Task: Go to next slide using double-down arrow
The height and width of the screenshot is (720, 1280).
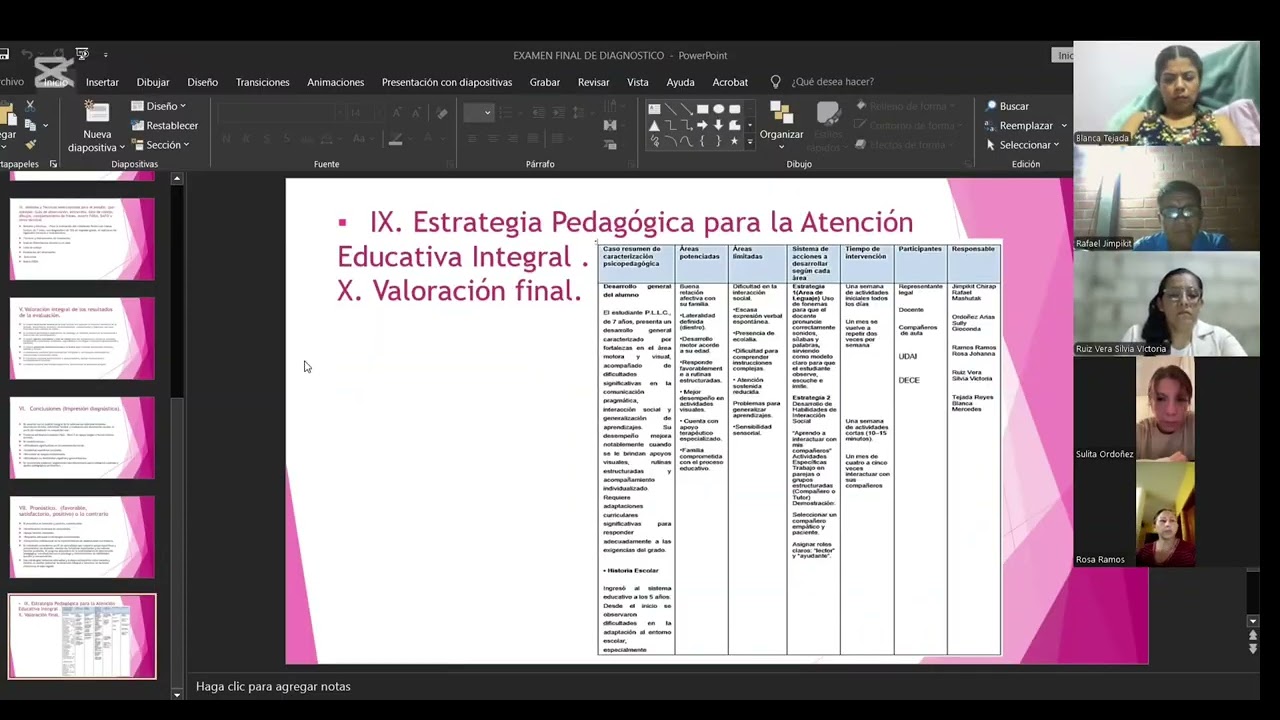Action: pos(1253,648)
